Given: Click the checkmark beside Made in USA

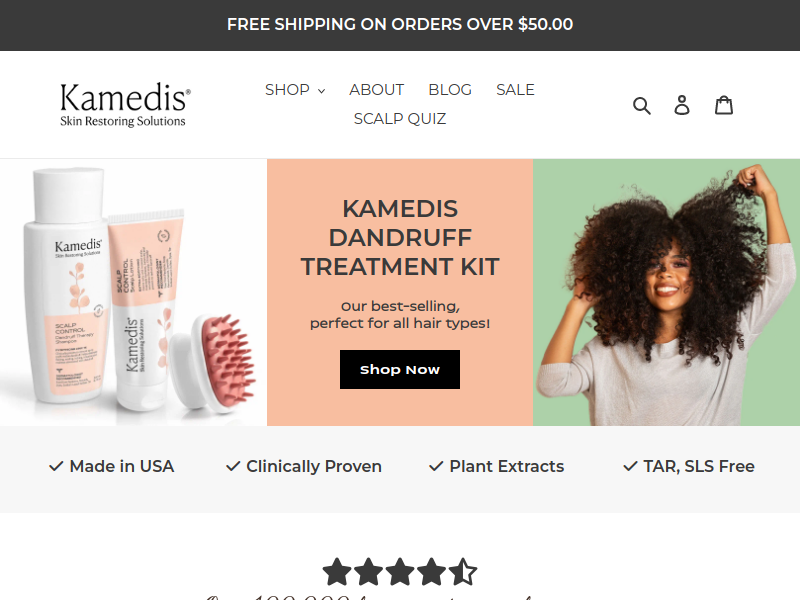Looking at the screenshot, I should 56,466.
